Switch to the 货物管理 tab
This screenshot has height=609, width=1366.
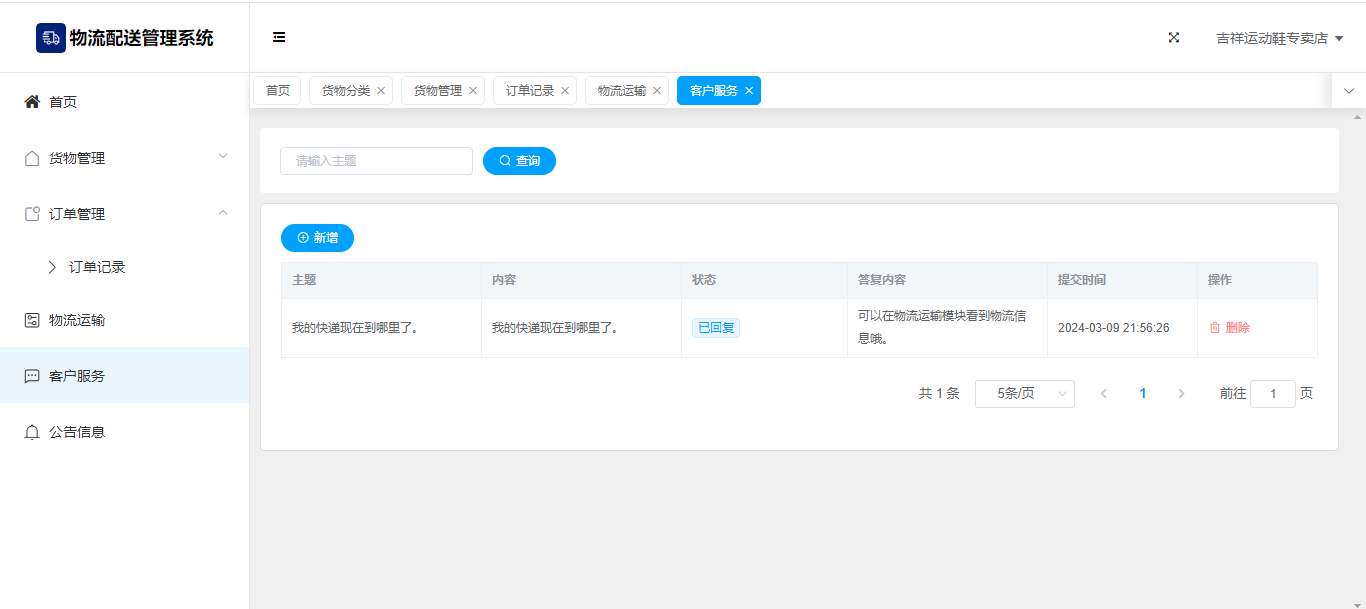coord(437,91)
